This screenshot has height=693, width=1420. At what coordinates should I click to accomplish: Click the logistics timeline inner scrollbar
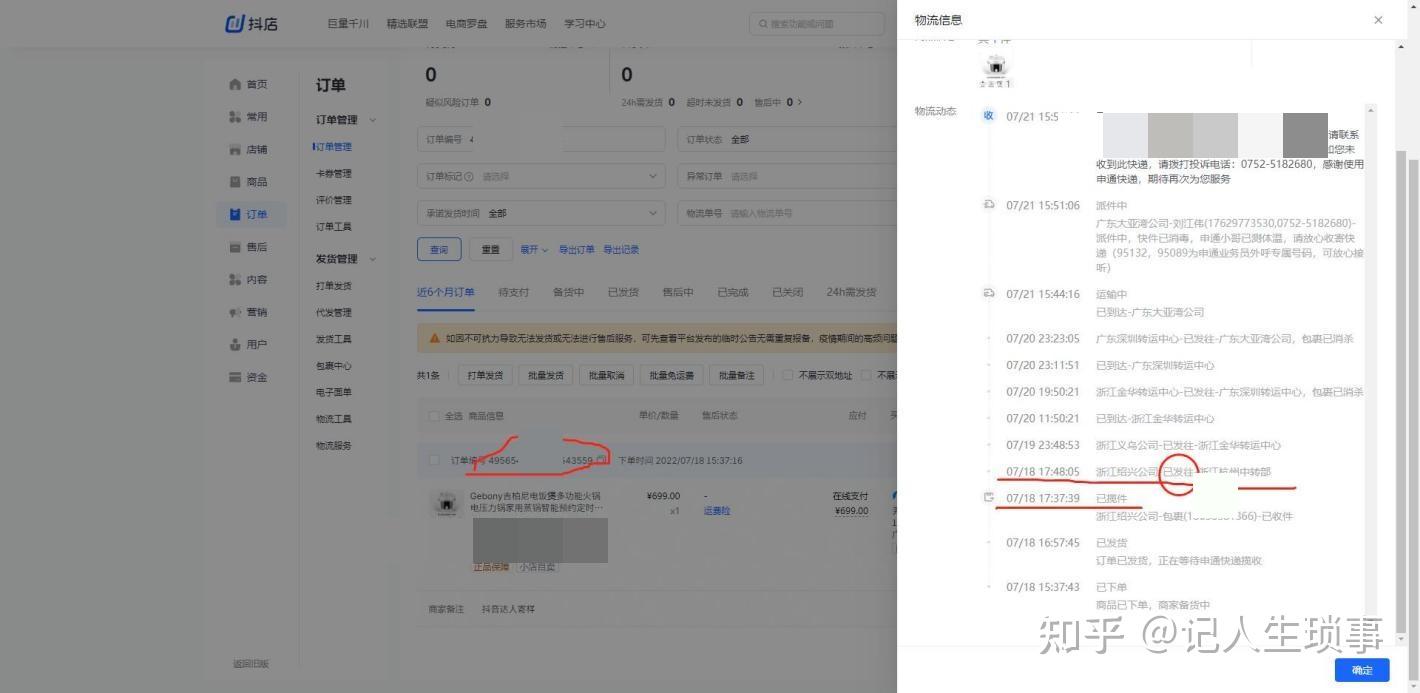tap(1371, 360)
